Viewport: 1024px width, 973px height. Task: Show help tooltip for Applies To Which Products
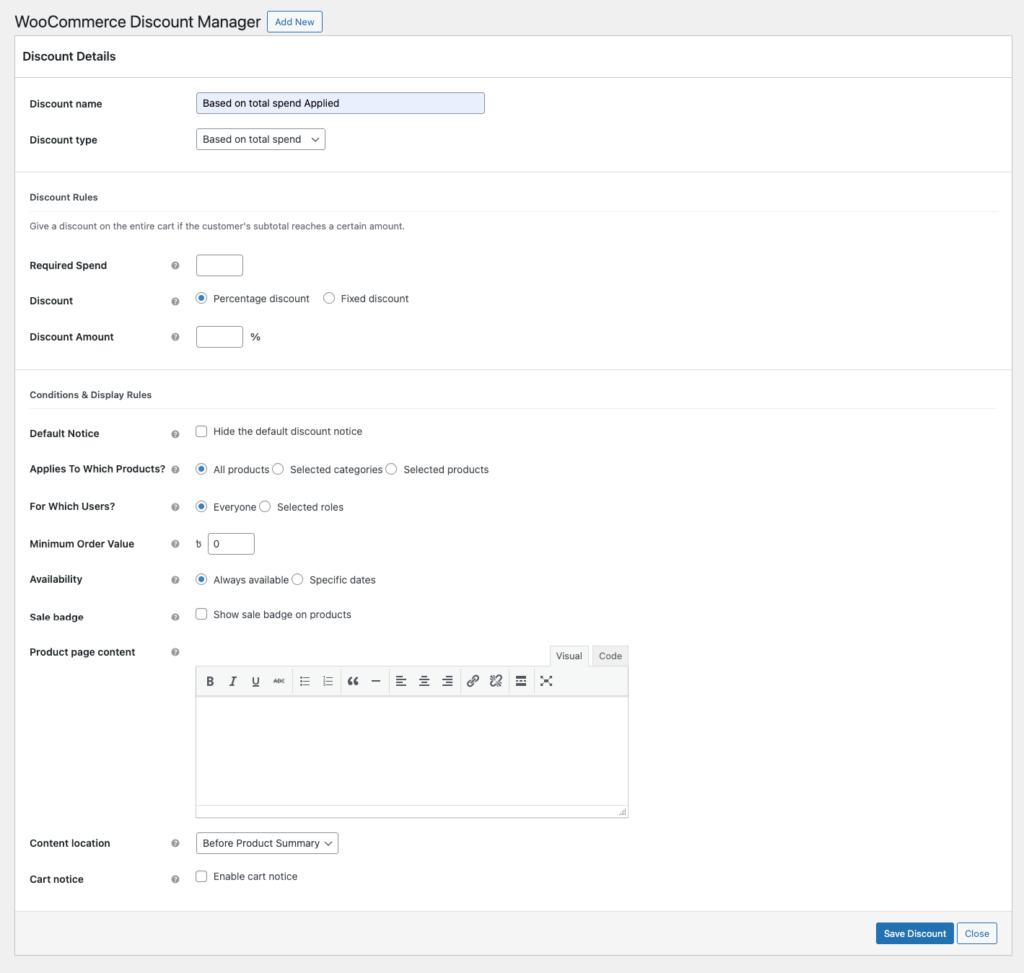click(x=175, y=470)
